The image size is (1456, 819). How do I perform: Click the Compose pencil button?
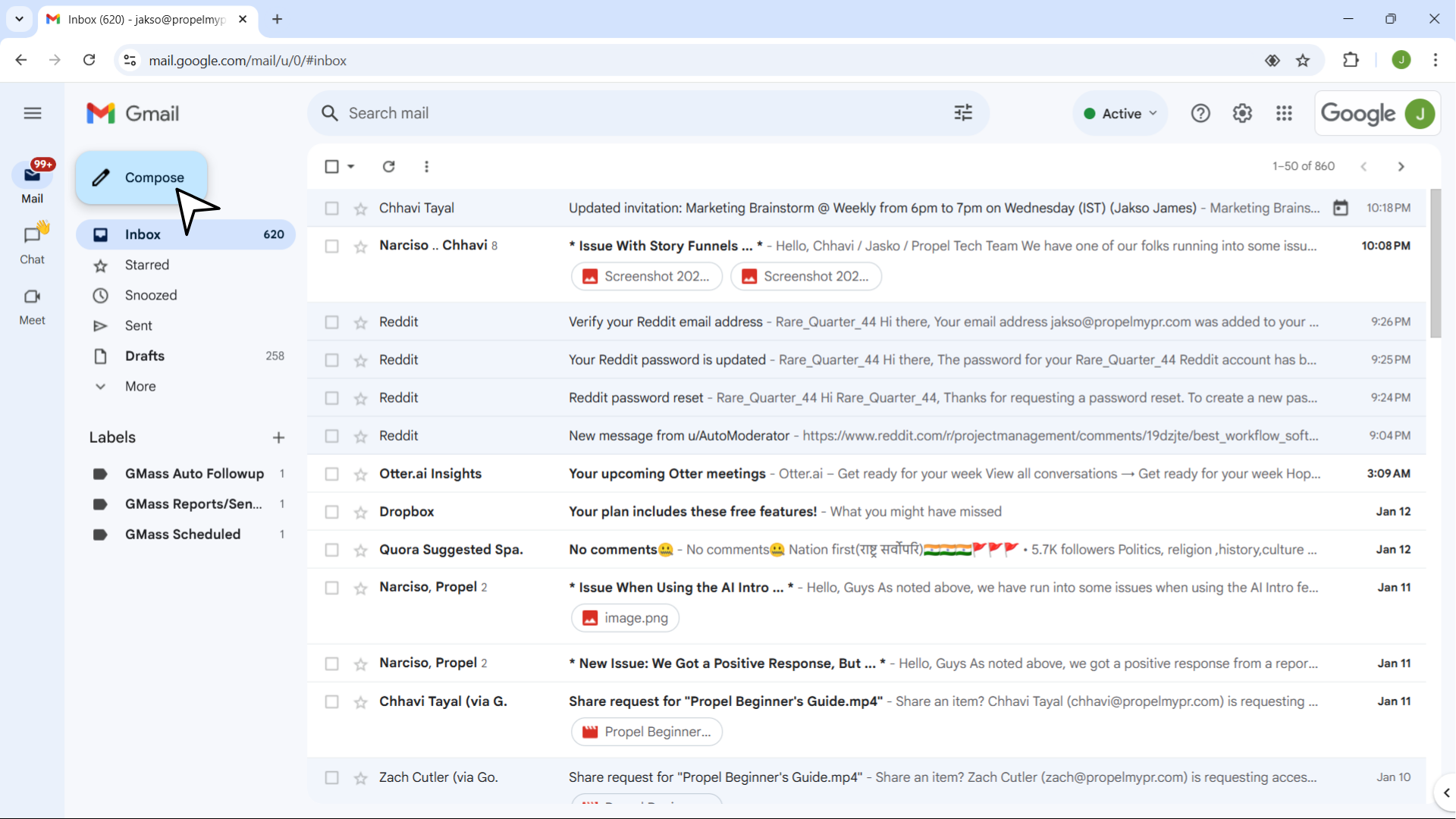click(x=142, y=177)
